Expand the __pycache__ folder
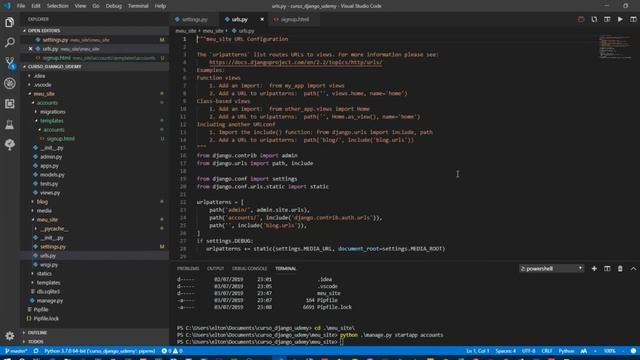Image resolution: width=640 pixels, height=360 pixels. pos(54,229)
